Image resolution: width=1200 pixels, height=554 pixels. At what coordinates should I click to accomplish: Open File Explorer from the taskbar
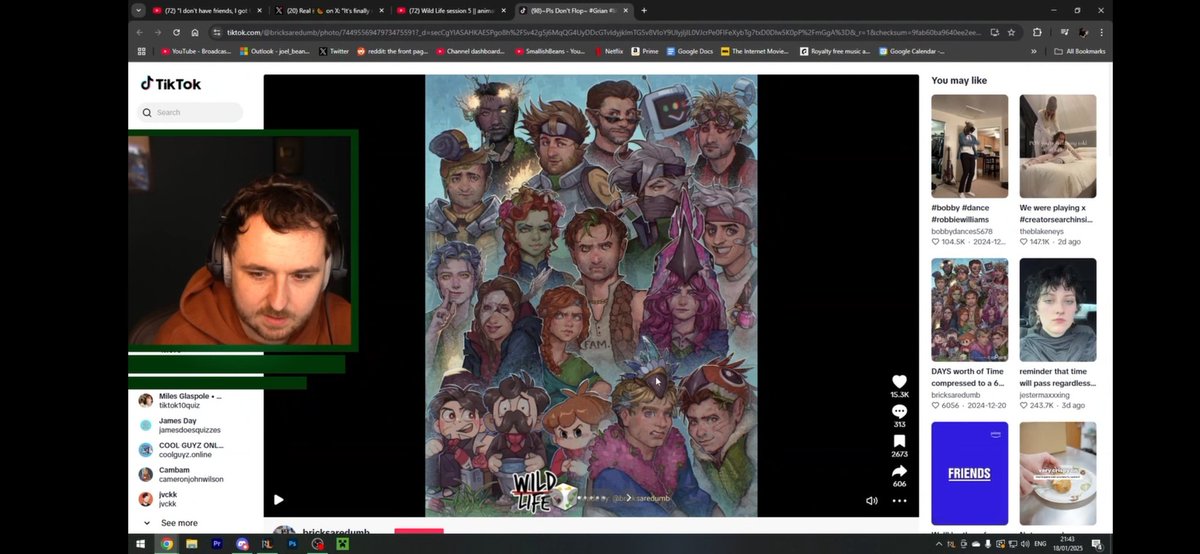192,544
